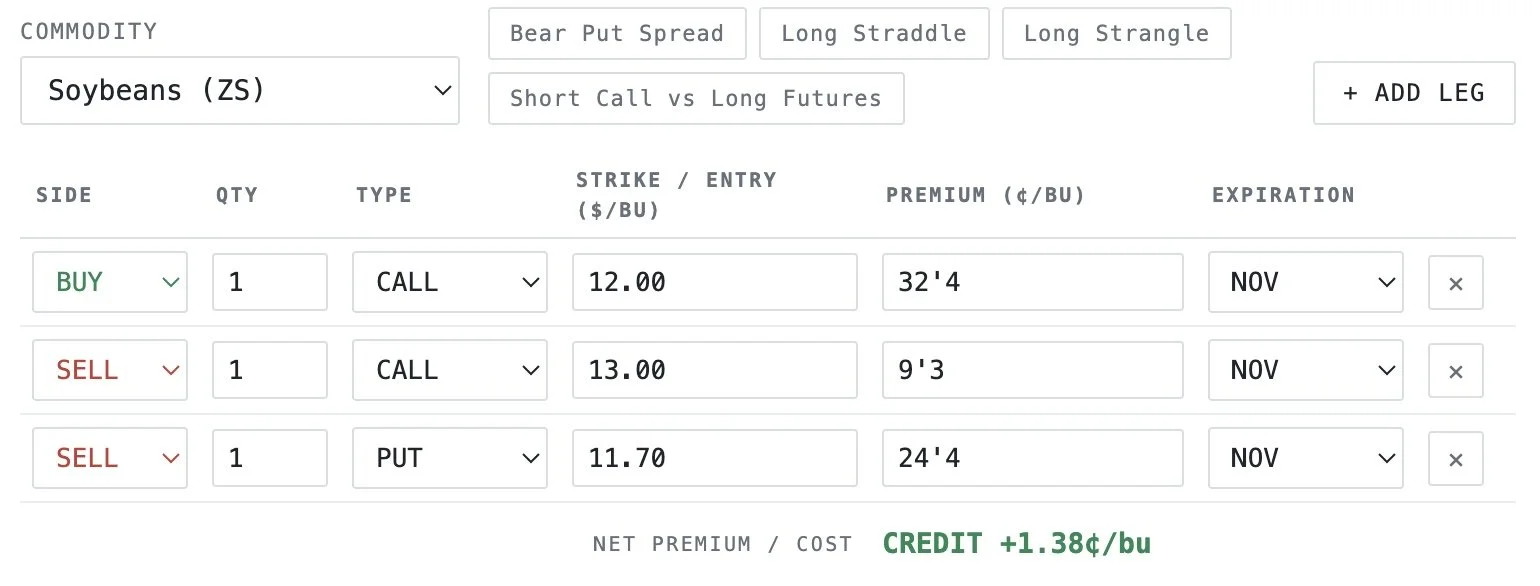Open the CALL type dropdown of the 12.00 leg
1540x586 pixels.
tap(450, 282)
